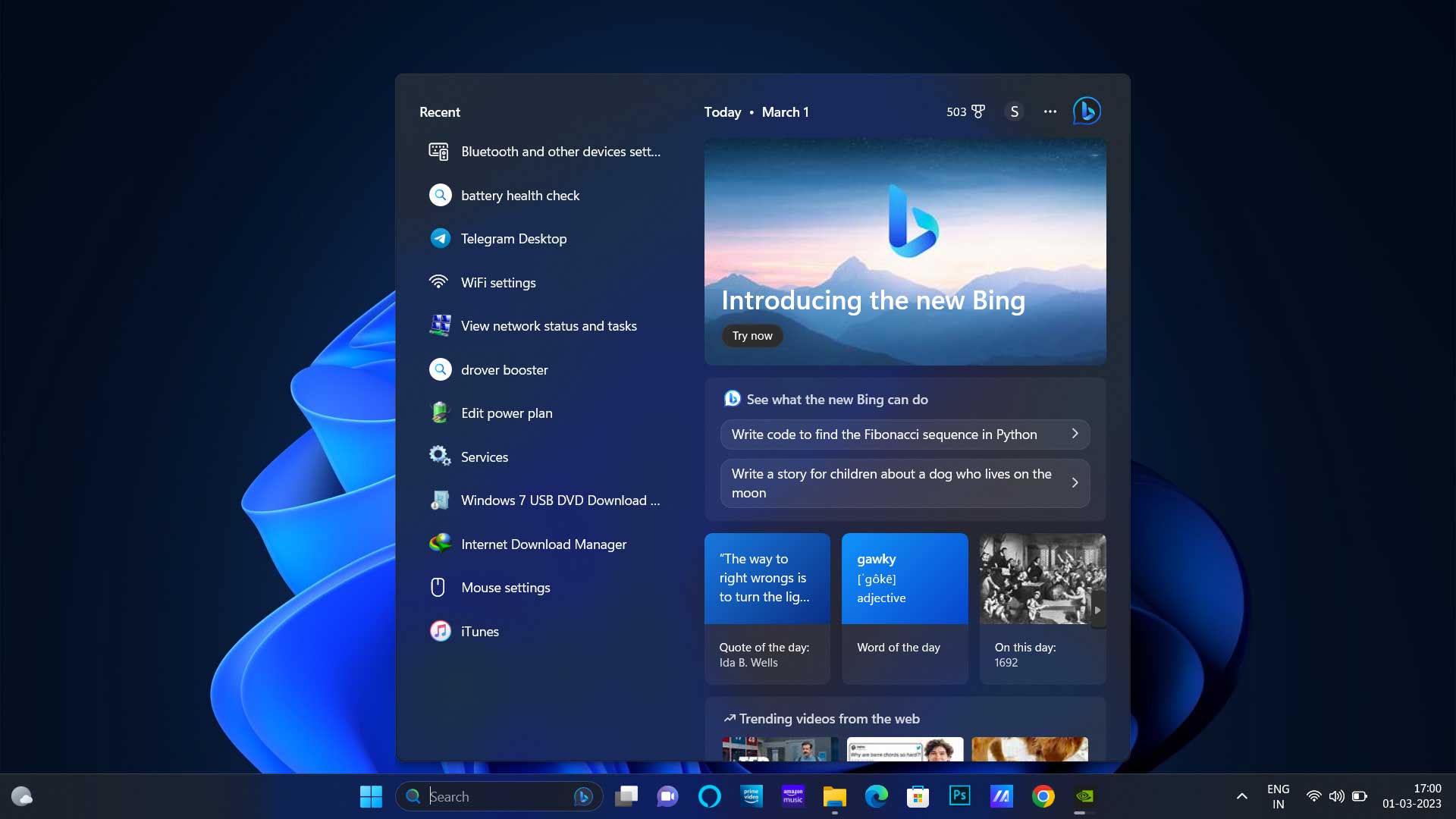This screenshot has width=1456, height=819.
Task: Open the three-dots options menu
Action: (1050, 111)
